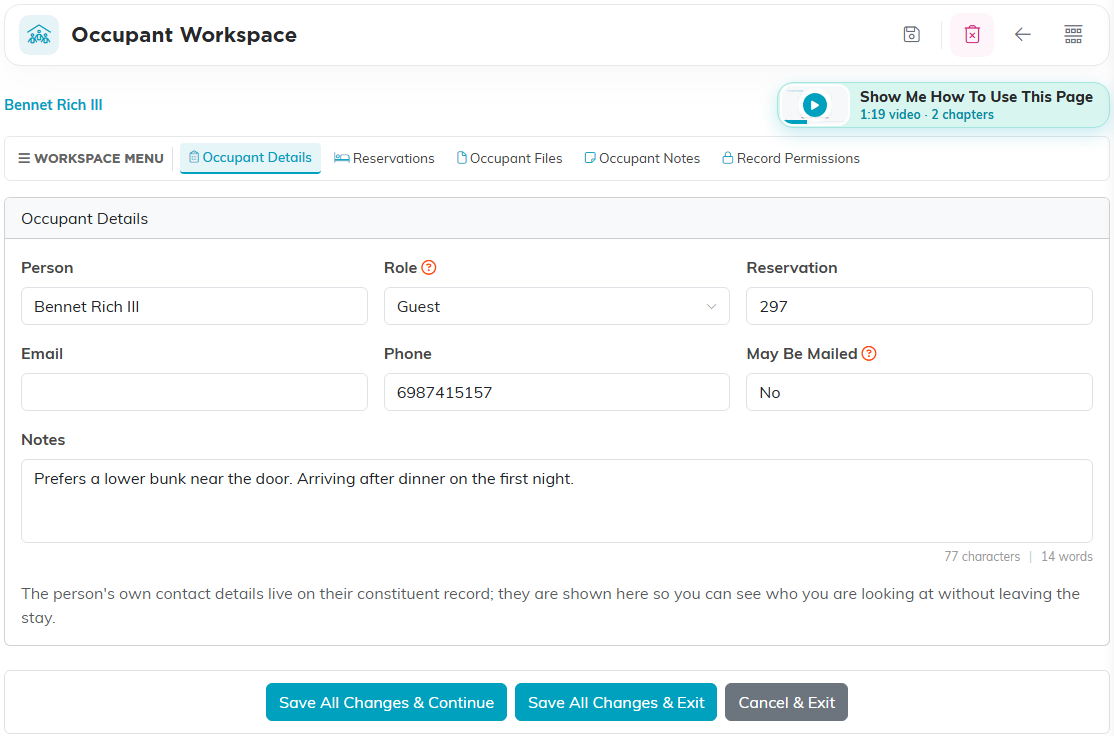
Task: Open the Role dropdown showing Guest
Action: click(x=556, y=306)
